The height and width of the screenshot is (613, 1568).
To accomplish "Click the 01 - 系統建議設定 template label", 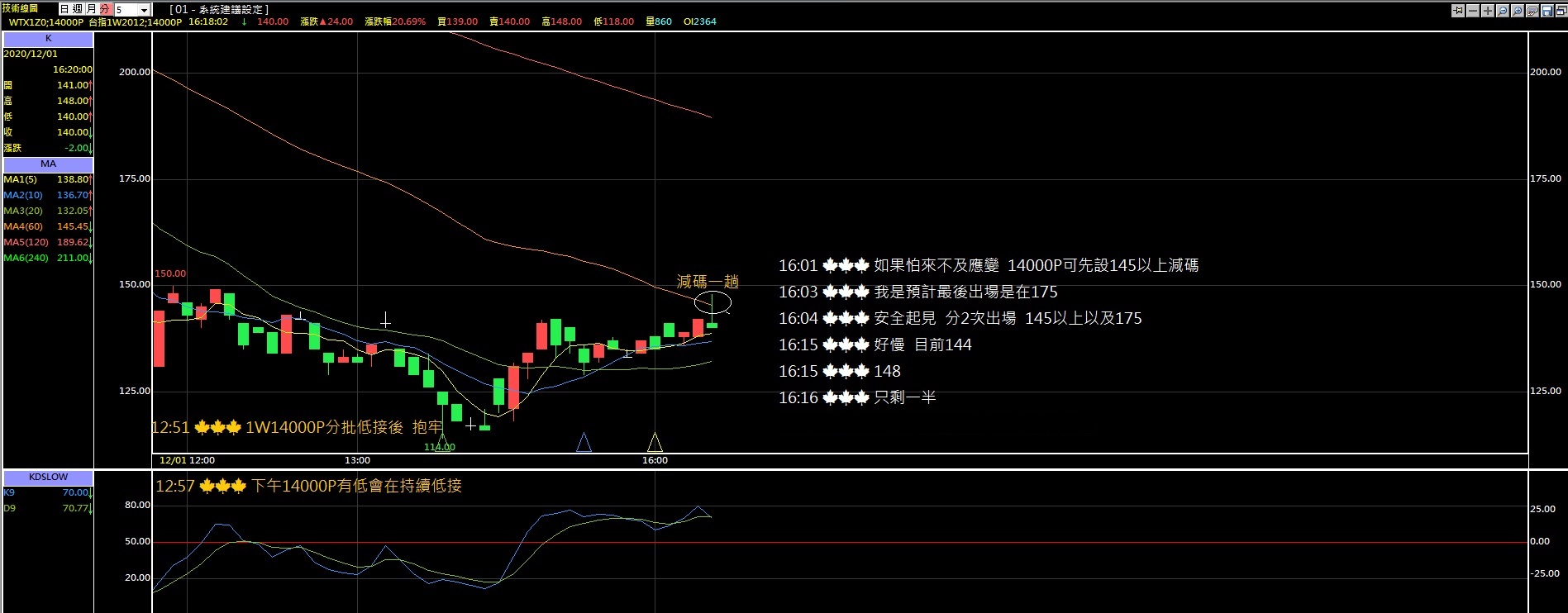I will pos(219,10).
